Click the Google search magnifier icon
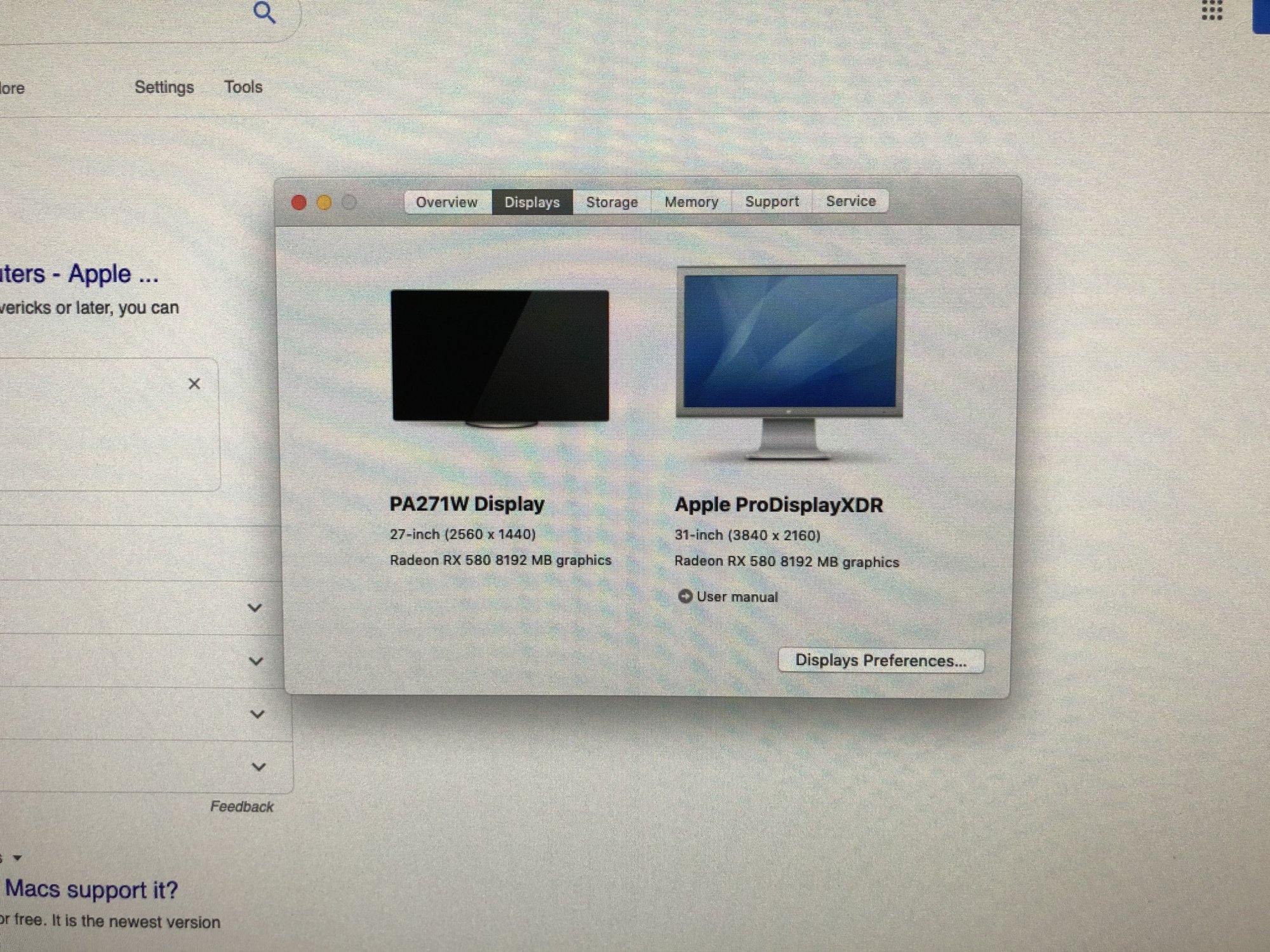 pyautogui.click(x=265, y=12)
